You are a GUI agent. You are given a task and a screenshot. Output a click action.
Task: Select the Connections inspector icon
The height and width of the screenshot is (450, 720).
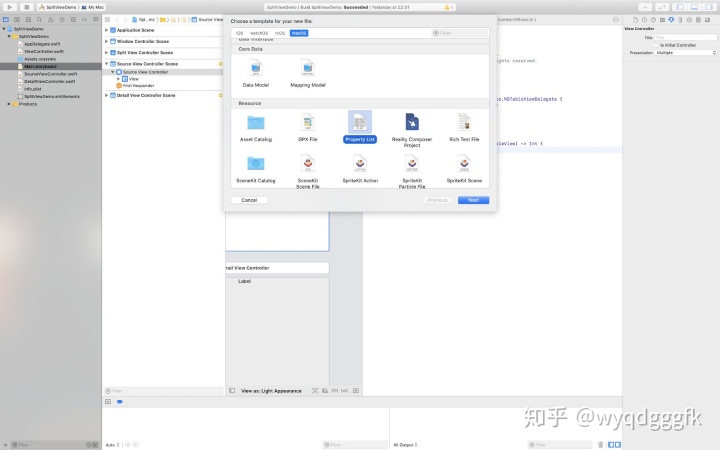tap(689, 20)
